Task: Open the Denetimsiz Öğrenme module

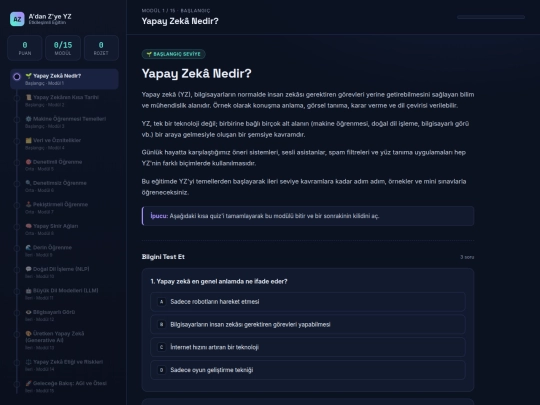Action: pyautogui.click(x=64, y=186)
